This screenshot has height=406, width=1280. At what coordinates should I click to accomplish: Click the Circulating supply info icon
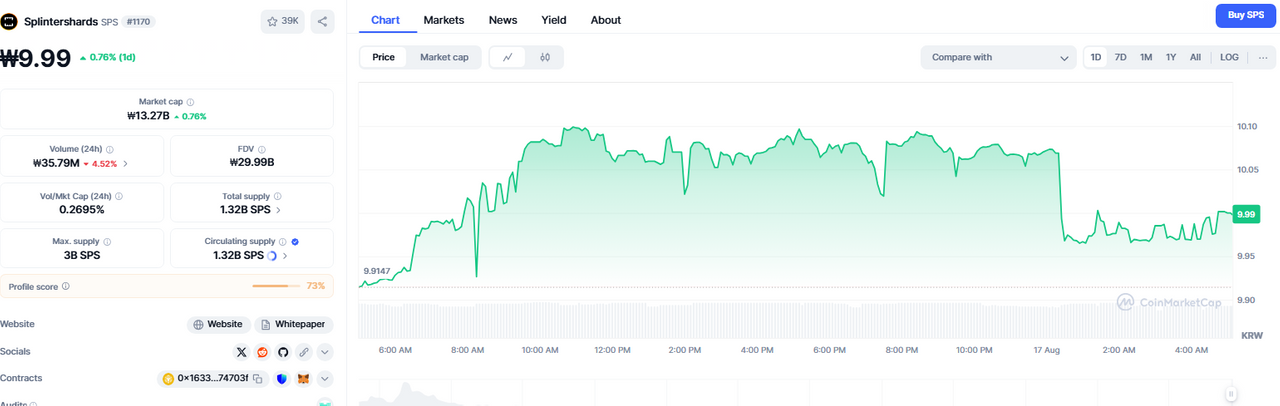point(283,242)
